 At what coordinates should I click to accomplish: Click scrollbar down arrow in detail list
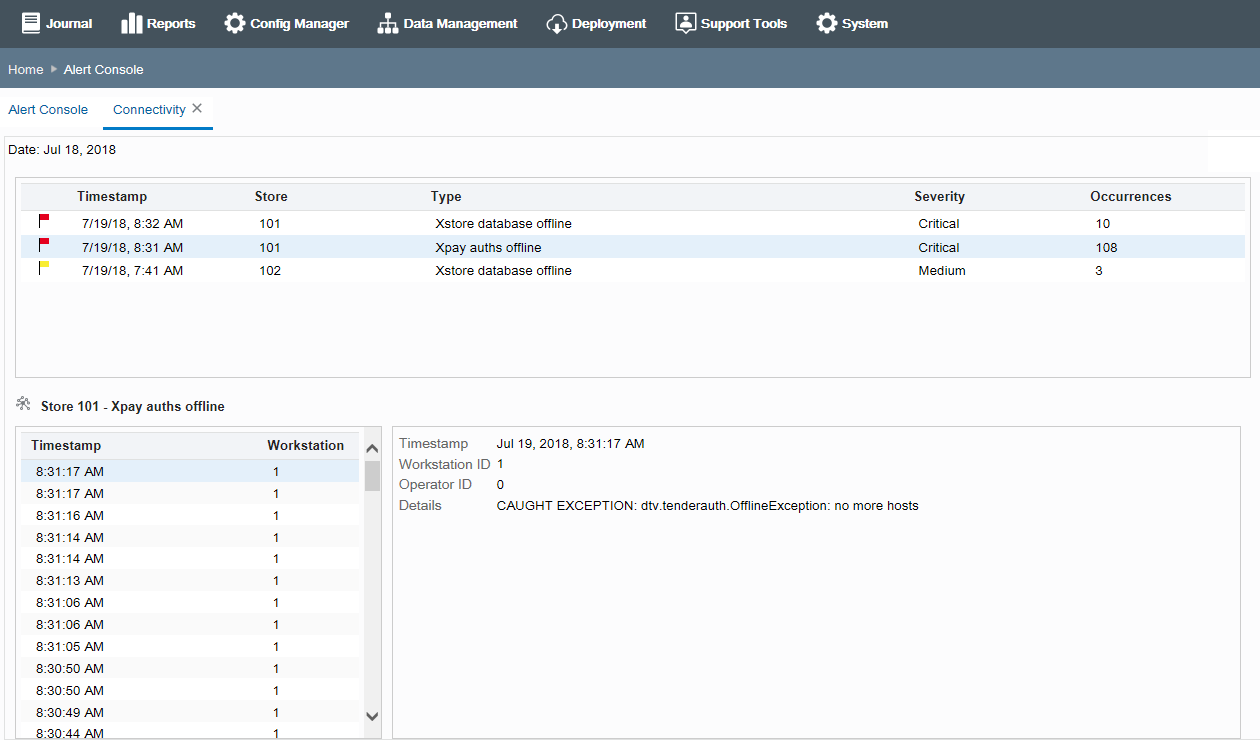pos(372,716)
